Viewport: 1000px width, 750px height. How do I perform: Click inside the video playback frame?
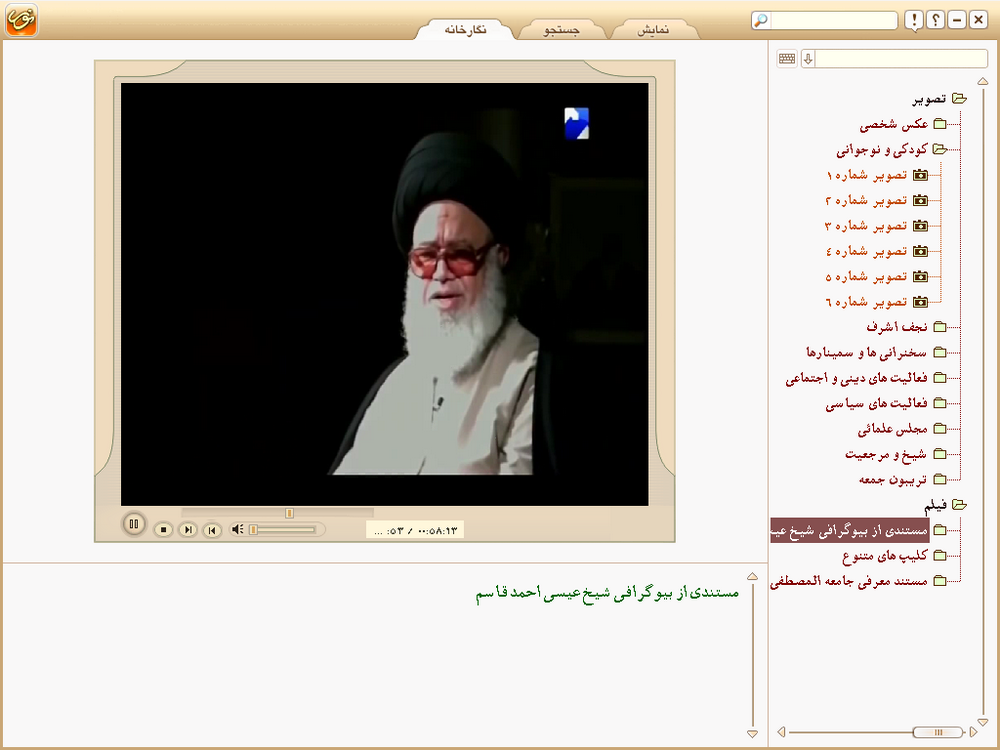(385, 294)
